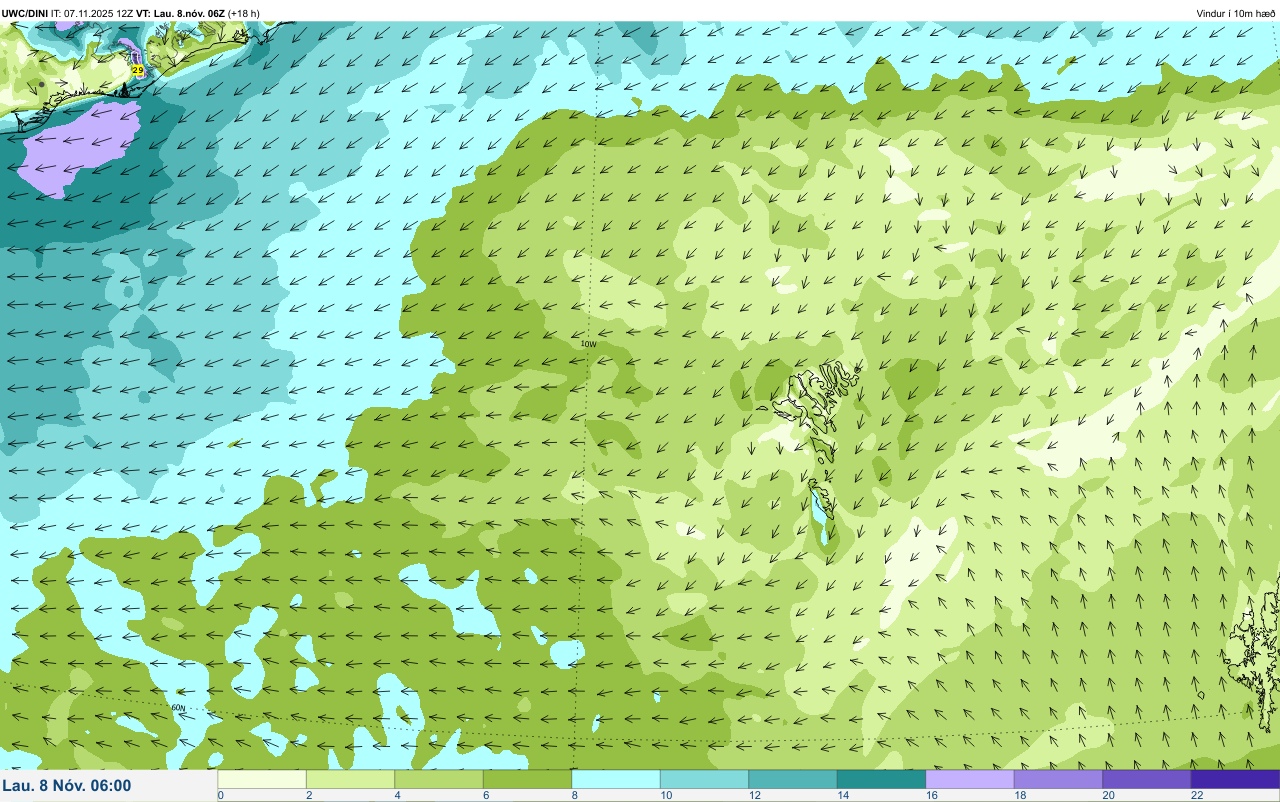
Task: Click the 'VT: Lau. 8.nóv. 06Z' valid time text
Action: coord(180,13)
